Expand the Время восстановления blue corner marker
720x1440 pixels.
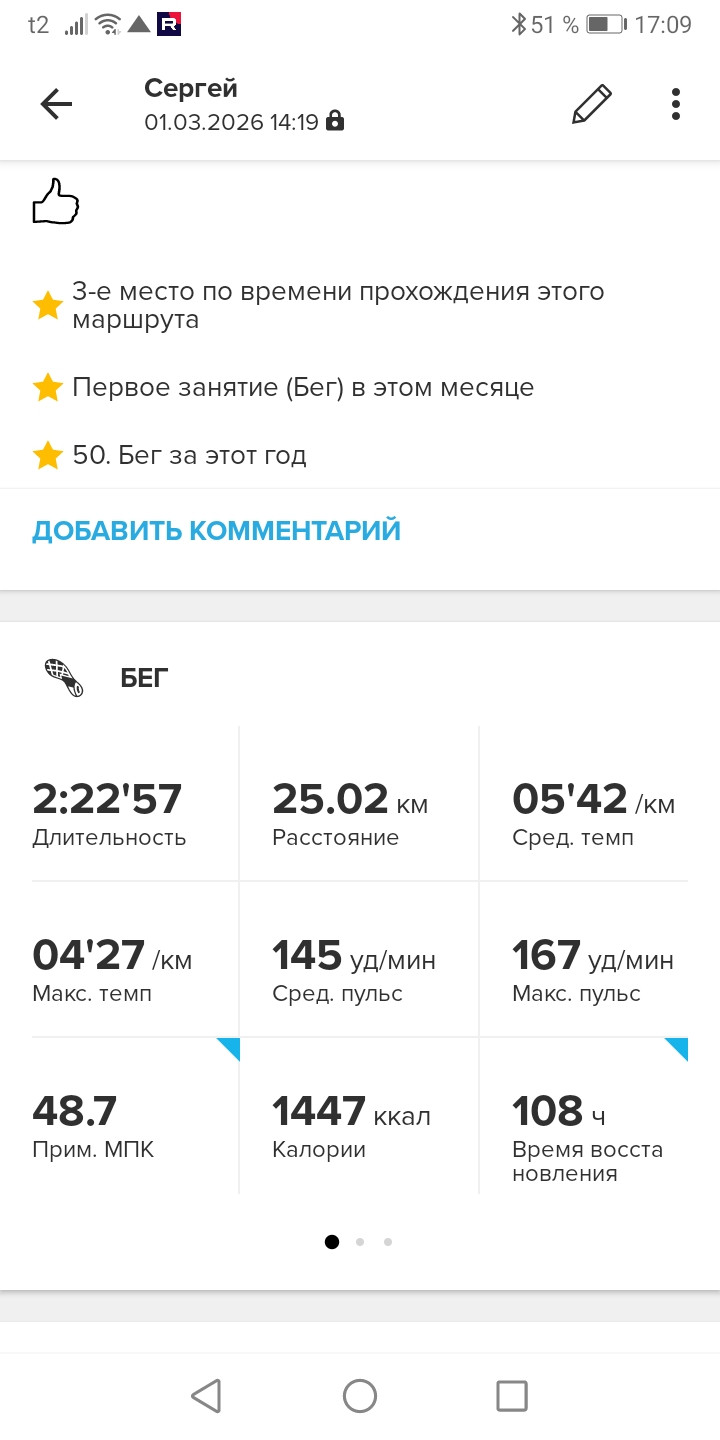676,1049
